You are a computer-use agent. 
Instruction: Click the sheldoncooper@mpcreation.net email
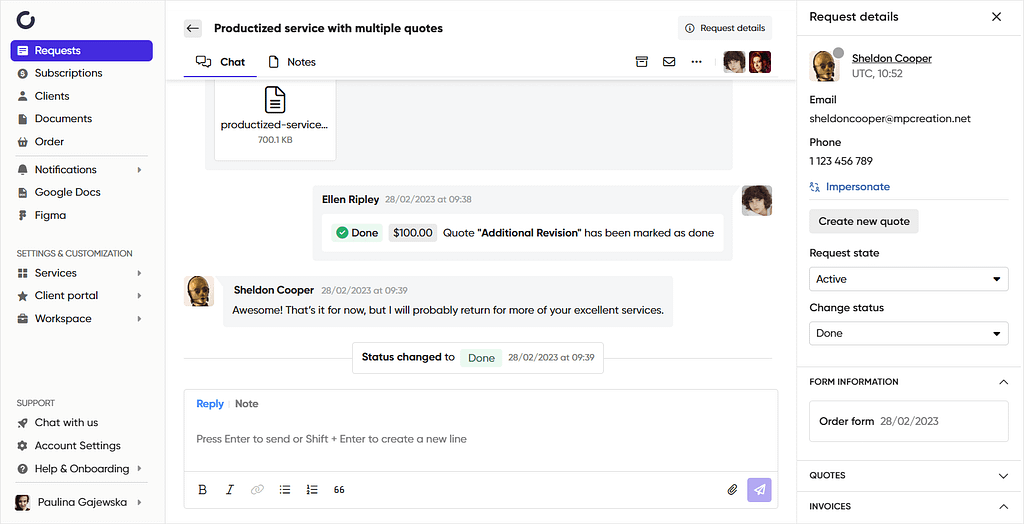(x=890, y=119)
